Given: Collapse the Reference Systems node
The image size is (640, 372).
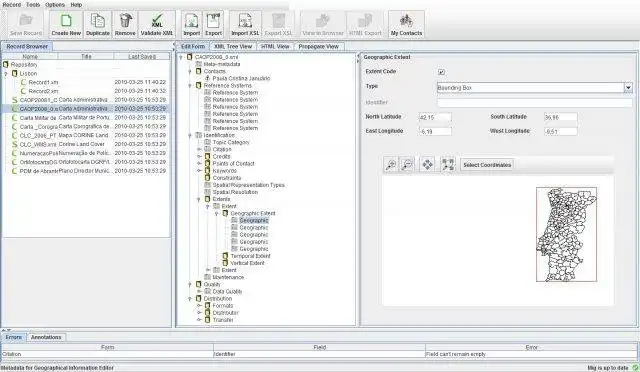Looking at the screenshot, I should click(x=190, y=86).
